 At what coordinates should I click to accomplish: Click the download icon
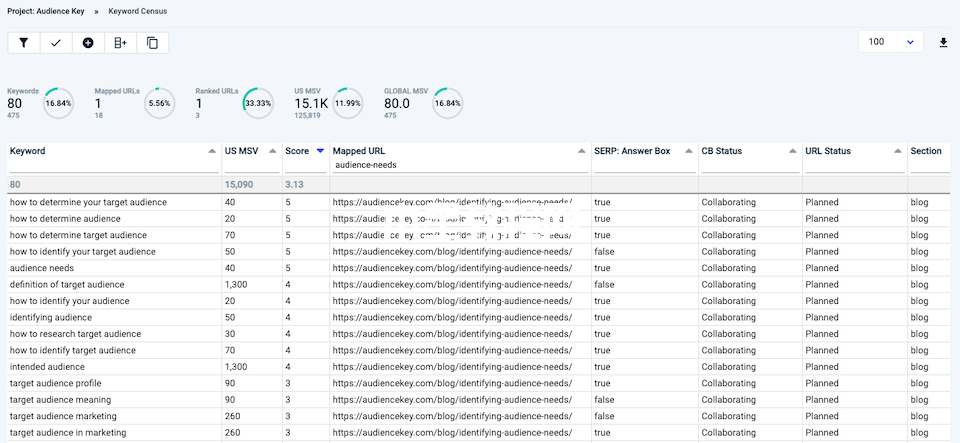[943, 42]
